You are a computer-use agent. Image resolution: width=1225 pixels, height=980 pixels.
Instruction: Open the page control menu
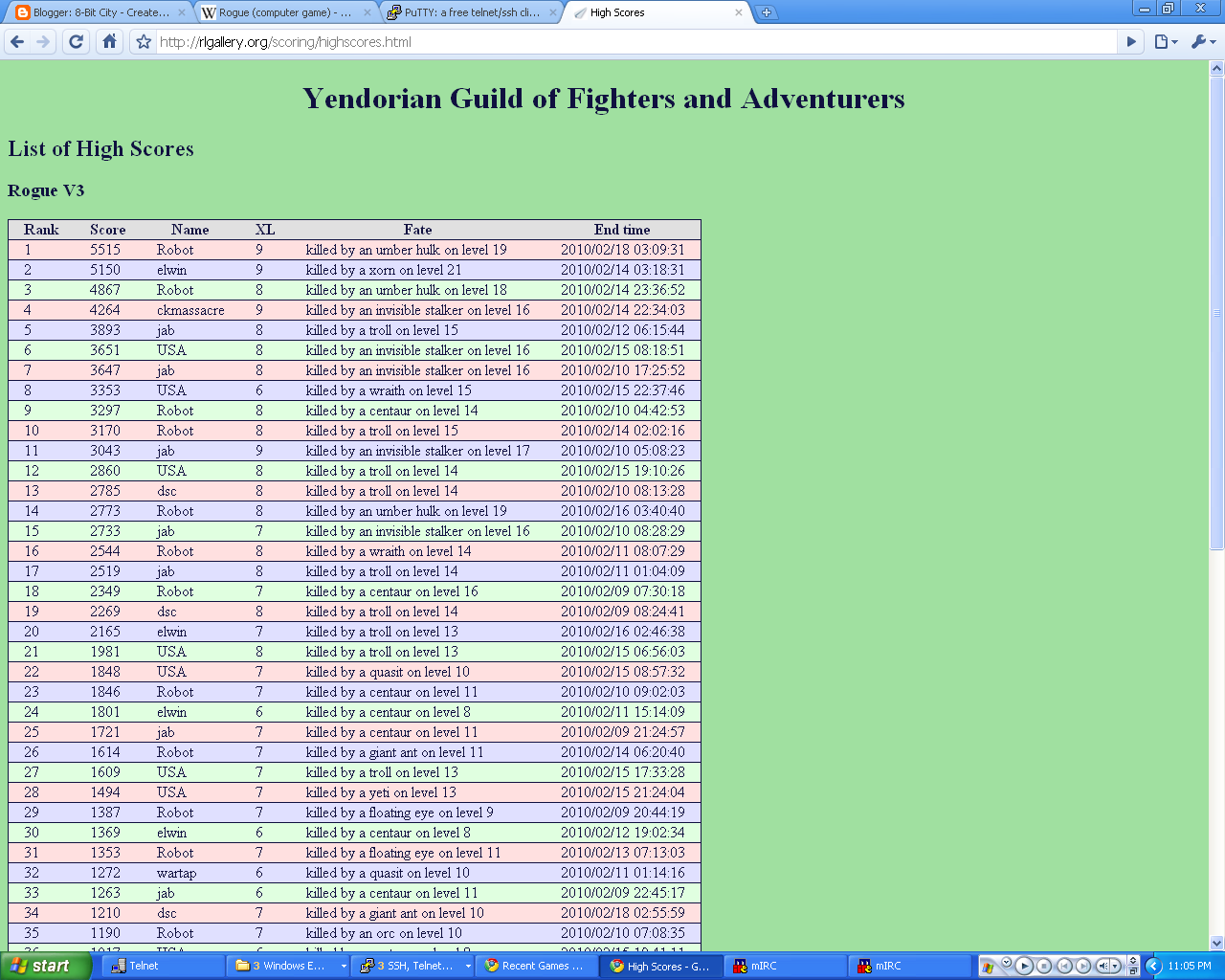coord(1166,42)
